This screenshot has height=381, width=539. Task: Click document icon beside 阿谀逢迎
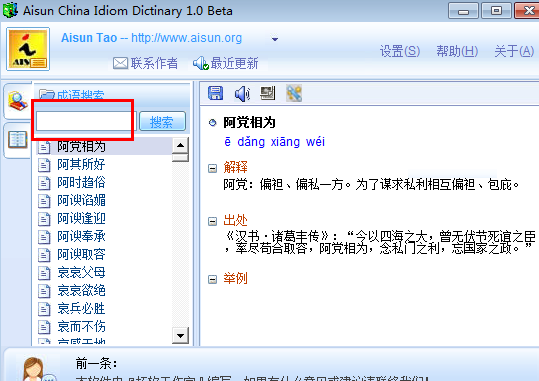44,219
